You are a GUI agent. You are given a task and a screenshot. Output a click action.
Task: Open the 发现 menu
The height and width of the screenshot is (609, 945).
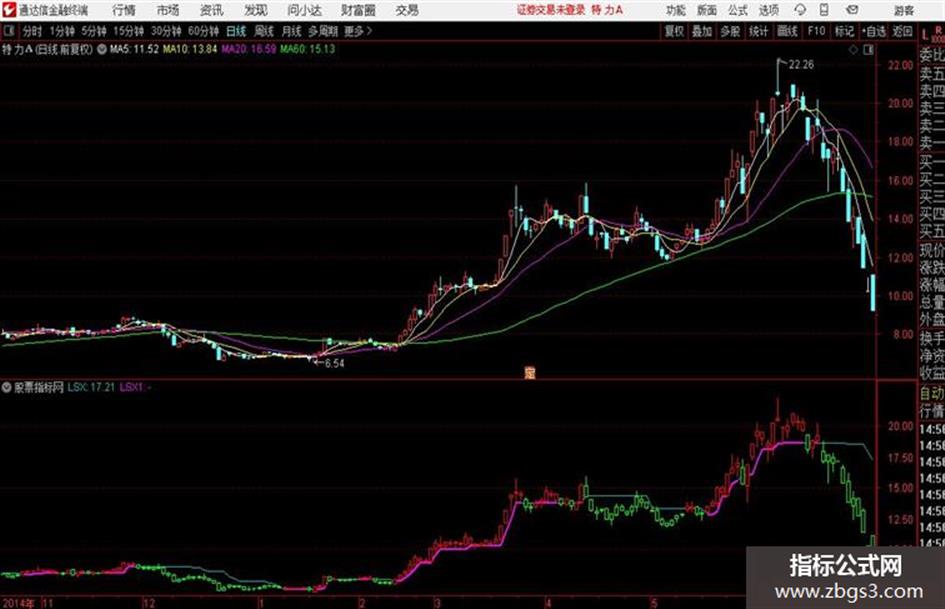point(256,10)
